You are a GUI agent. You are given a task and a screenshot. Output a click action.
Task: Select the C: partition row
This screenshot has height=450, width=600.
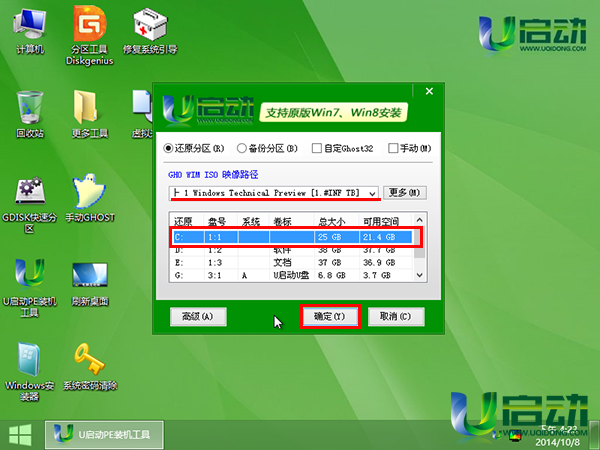click(292, 237)
